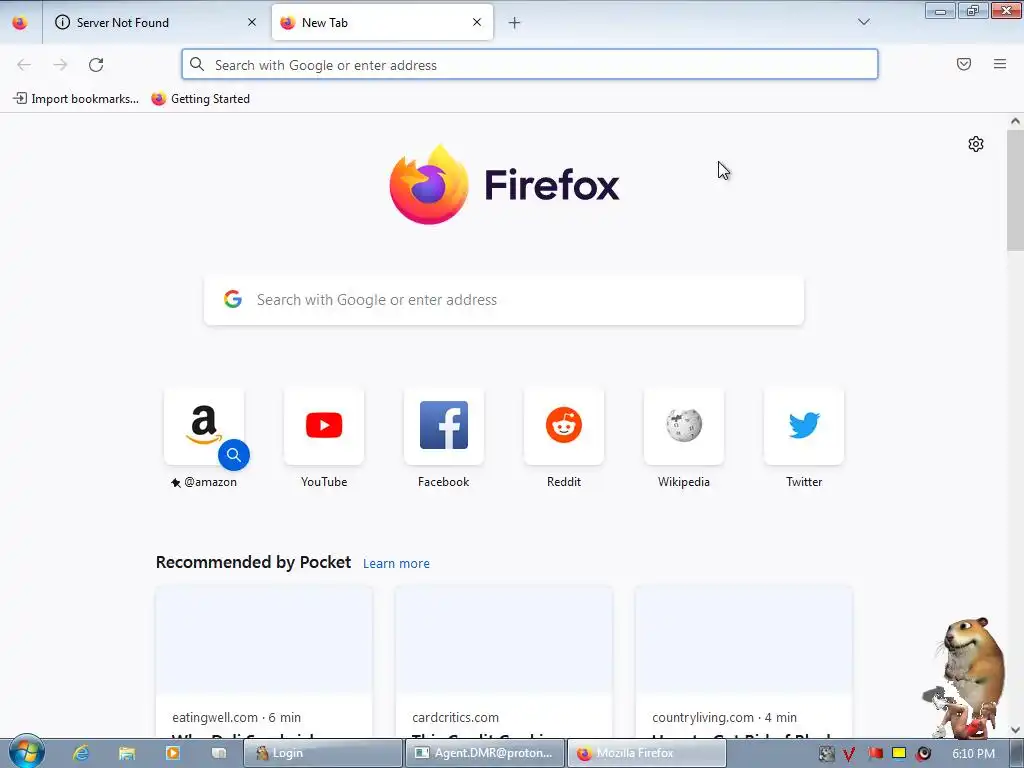Click the blue search badge on Amazon tile

point(234,455)
